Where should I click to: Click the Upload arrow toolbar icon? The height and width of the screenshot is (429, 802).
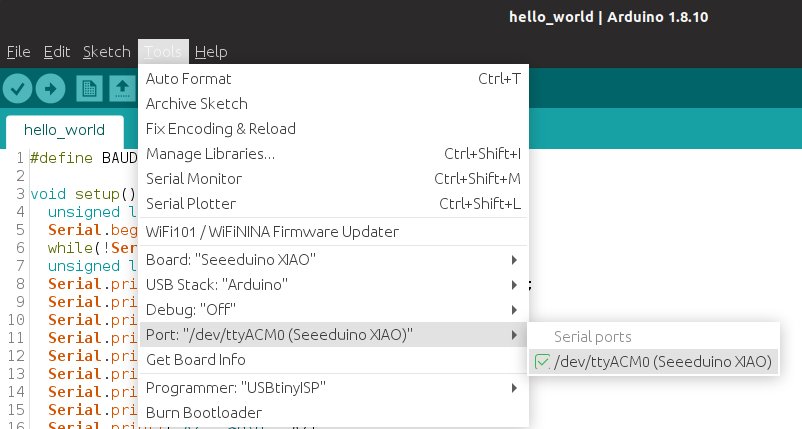pos(50,88)
